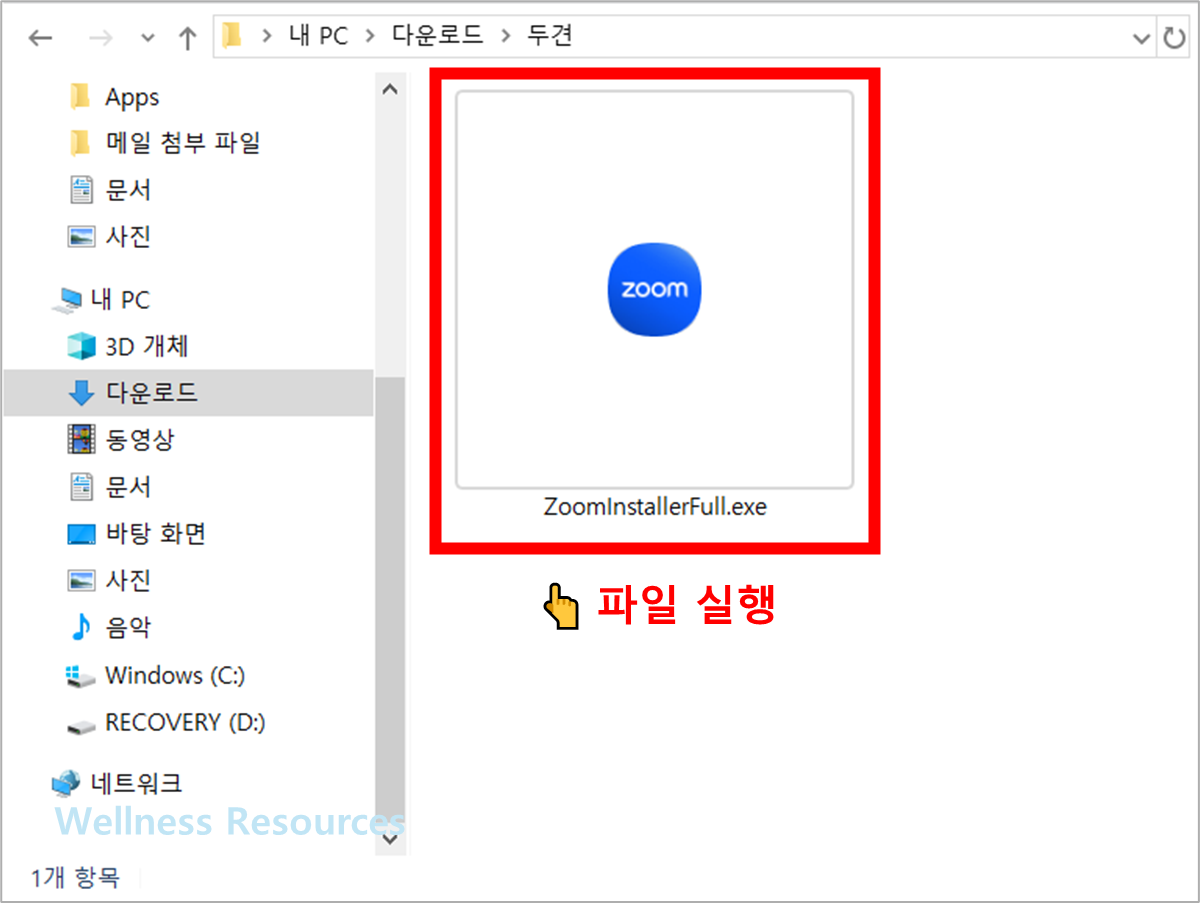Click the Windows (C:) drive icon
The image size is (1200, 903).
click(x=81, y=676)
